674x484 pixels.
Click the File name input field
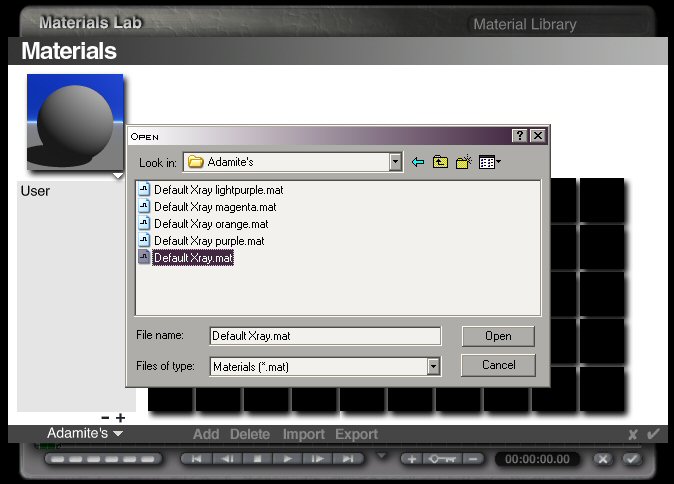coord(325,336)
